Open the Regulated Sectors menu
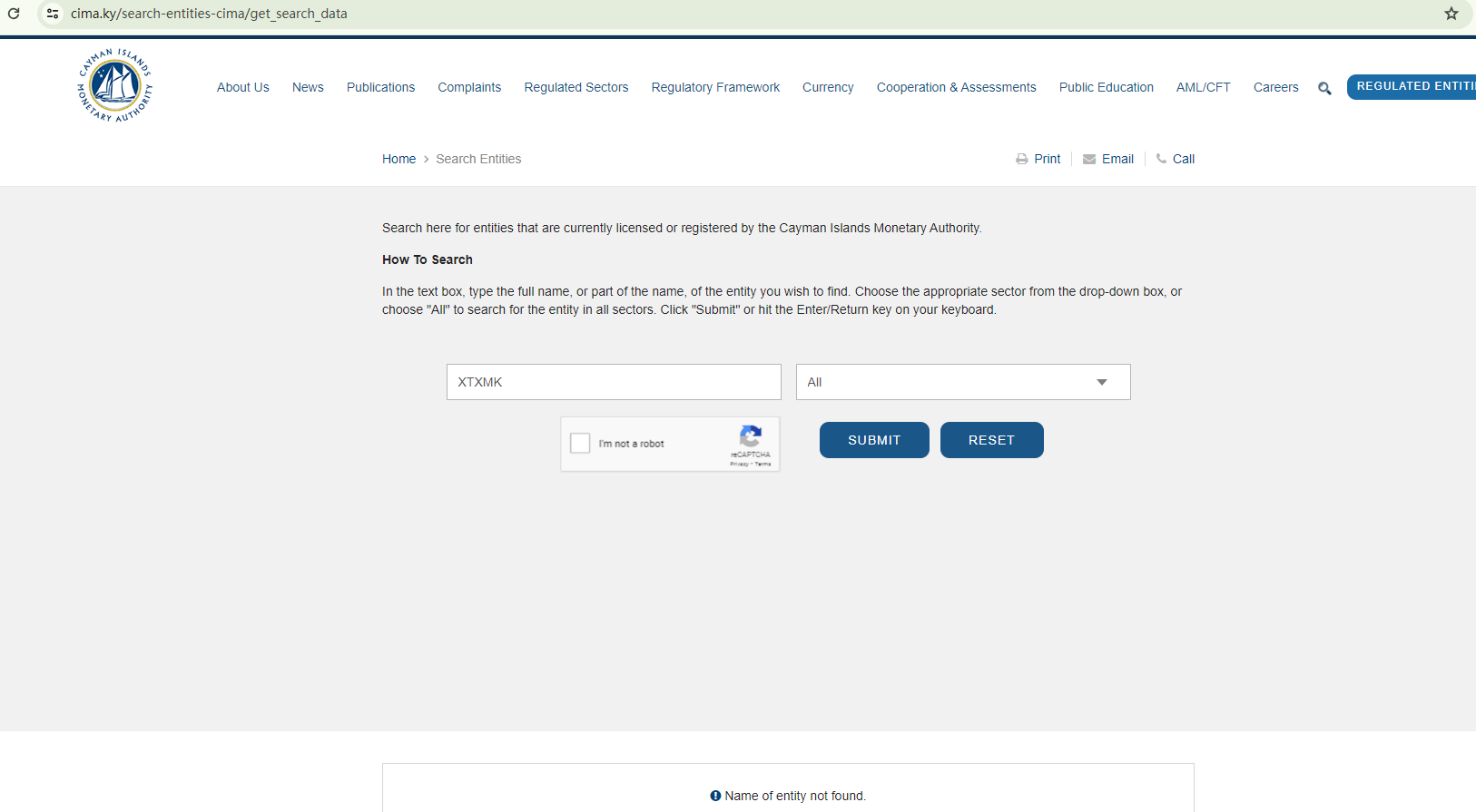Screen dimensions: 1476x812 coord(576,87)
